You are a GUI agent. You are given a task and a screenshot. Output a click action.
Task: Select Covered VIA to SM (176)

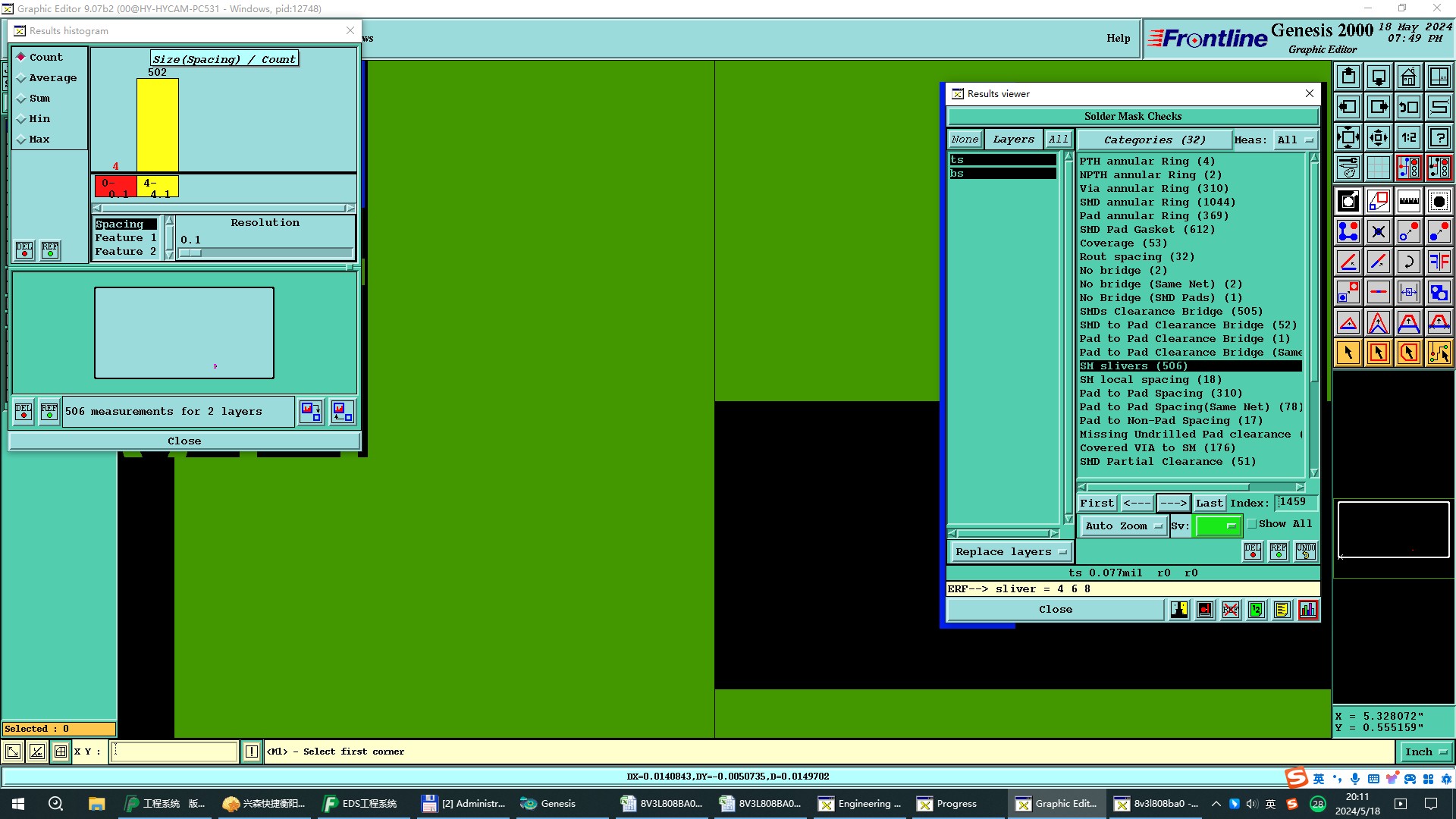pyautogui.click(x=1157, y=448)
